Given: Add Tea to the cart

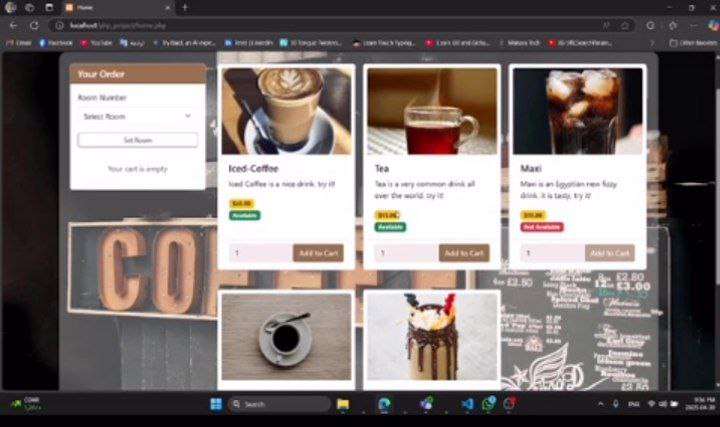Looking at the screenshot, I should pyautogui.click(x=463, y=253).
